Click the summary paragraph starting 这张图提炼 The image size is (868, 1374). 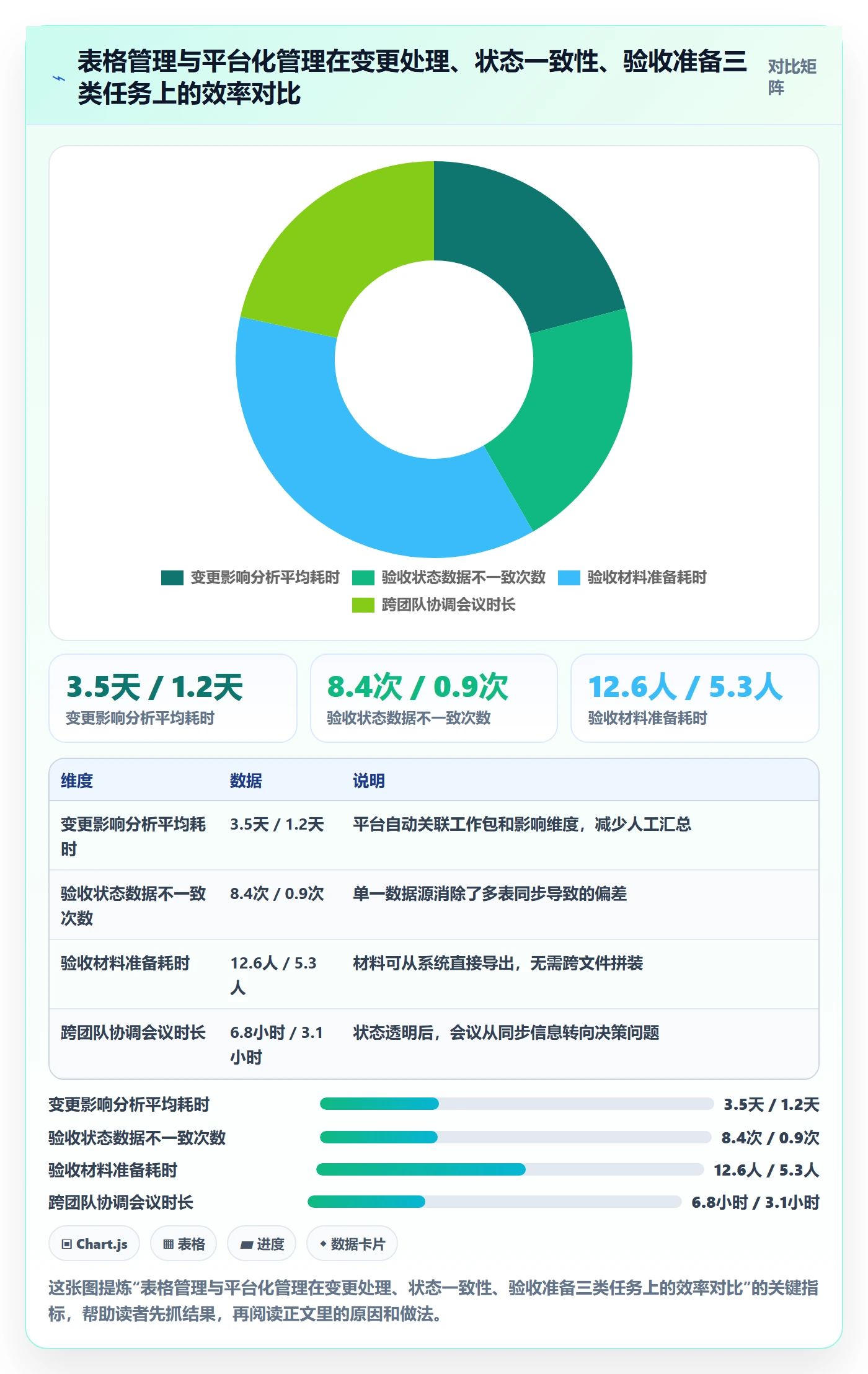433,1301
